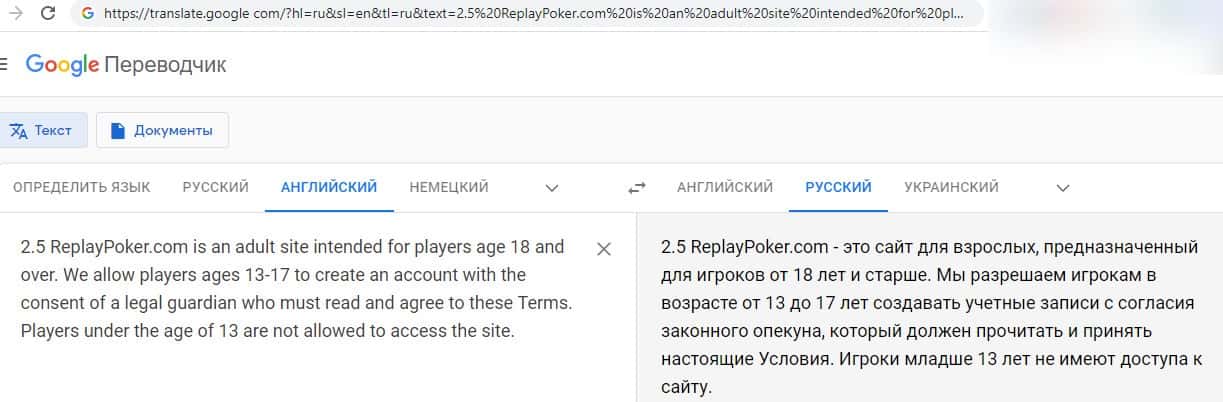Set target language to Украинский
The height and width of the screenshot is (402, 1223).
point(951,187)
